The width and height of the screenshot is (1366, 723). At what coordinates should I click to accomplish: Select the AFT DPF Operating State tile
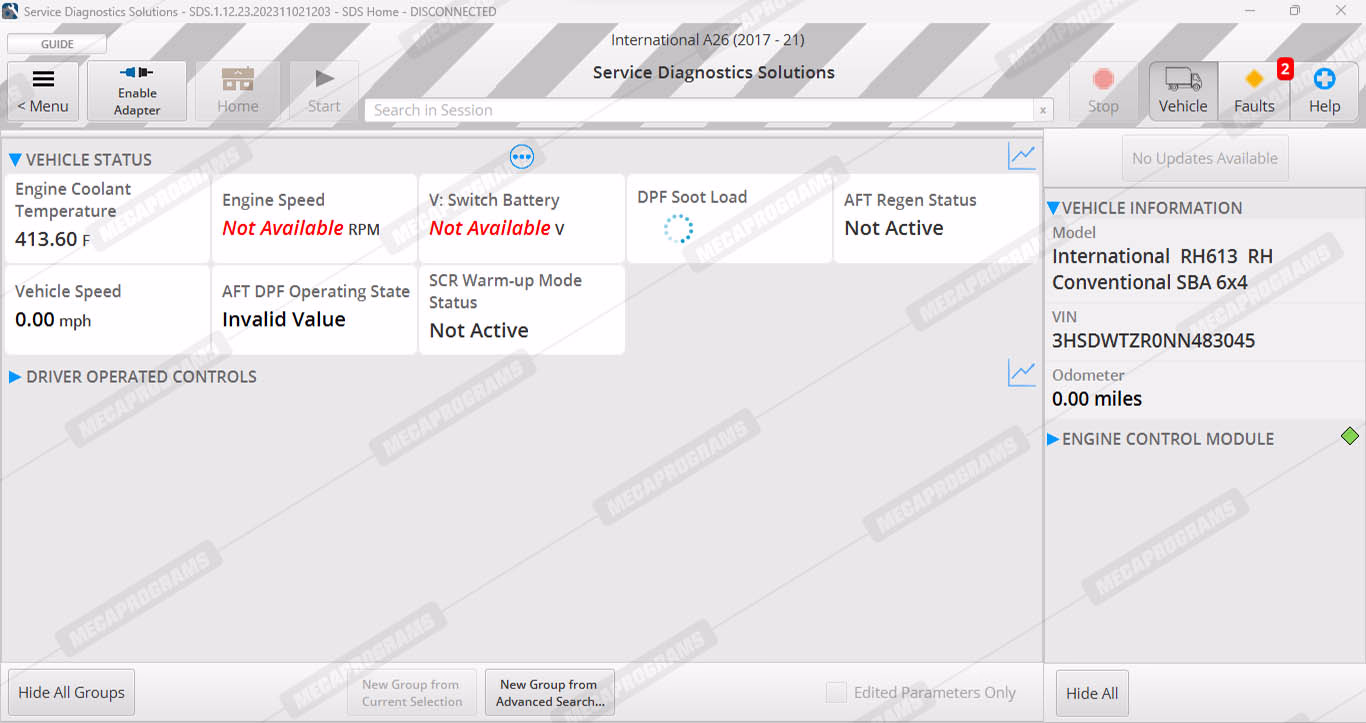(314, 309)
